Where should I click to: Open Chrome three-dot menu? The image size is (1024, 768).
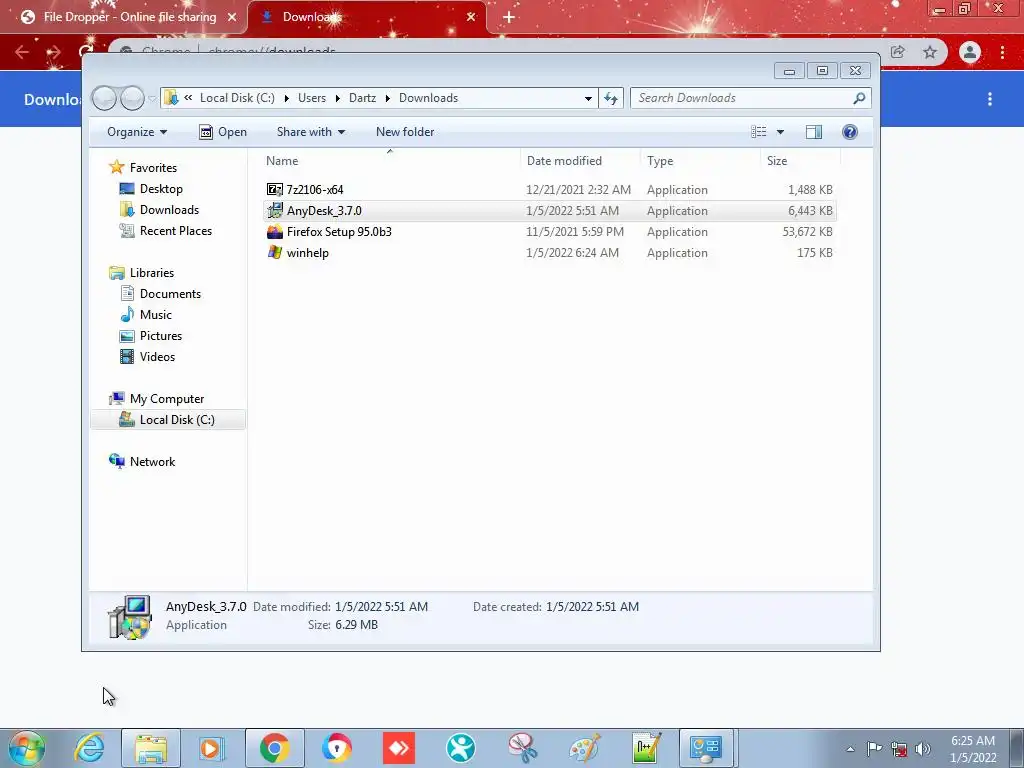pyautogui.click(x=1002, y=52)
